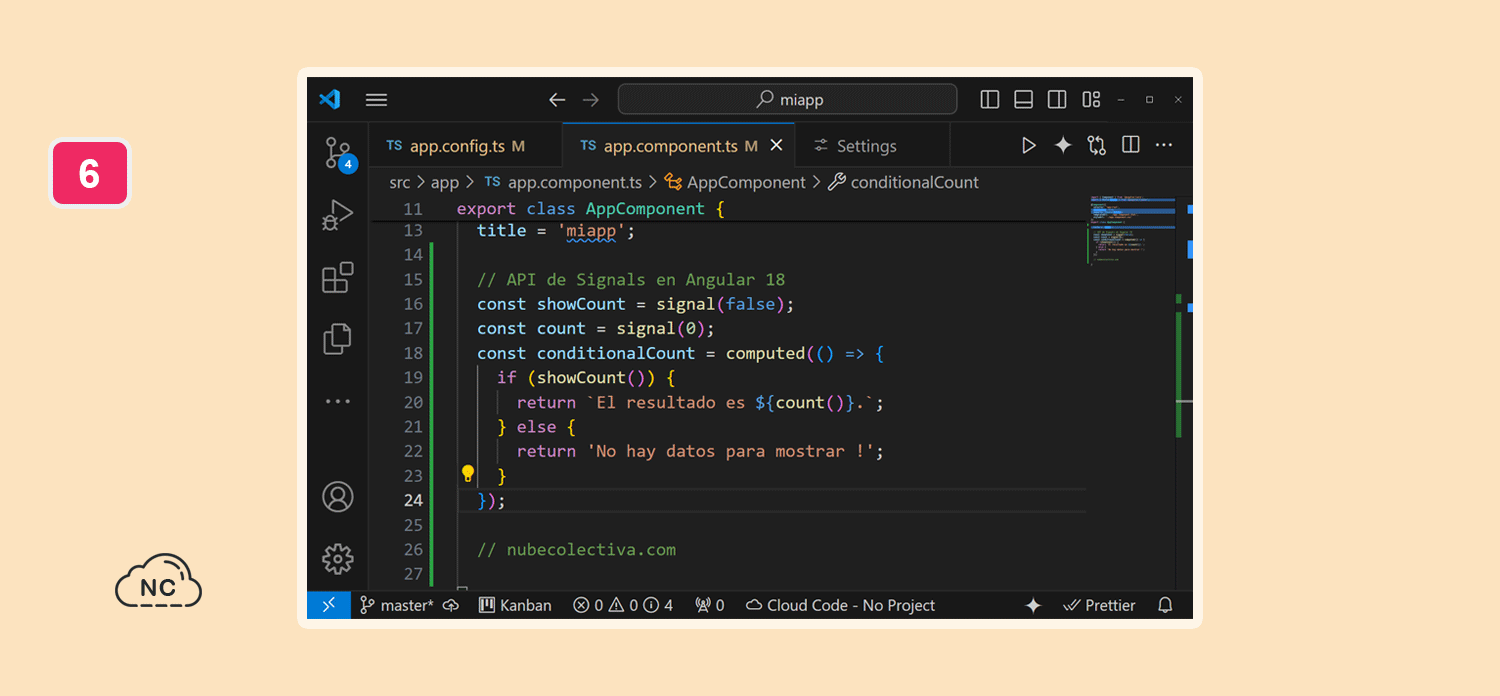Click line number 18 in the gutter
The width and height of the screenshot is (1500, 696).
[413, 353]
